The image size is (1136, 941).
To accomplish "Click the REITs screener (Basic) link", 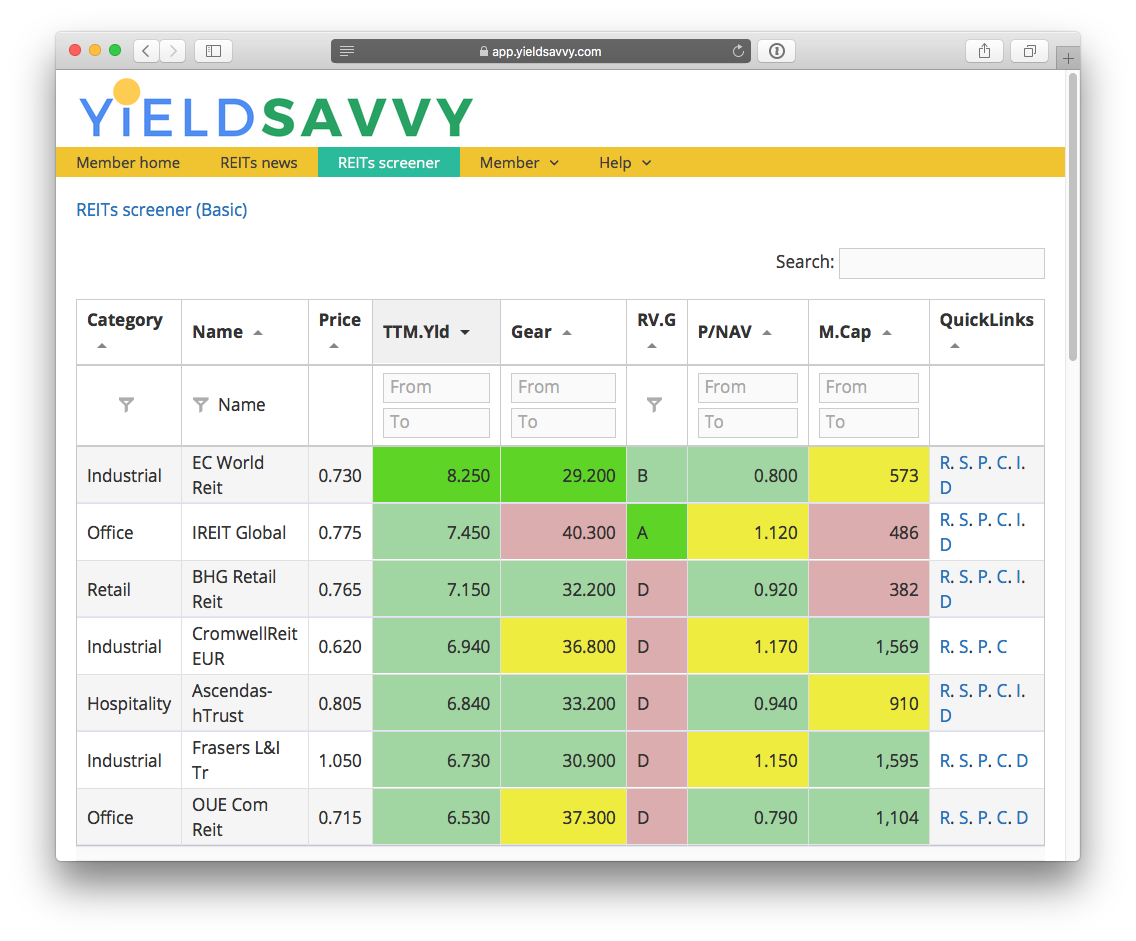I will [162, 210].
